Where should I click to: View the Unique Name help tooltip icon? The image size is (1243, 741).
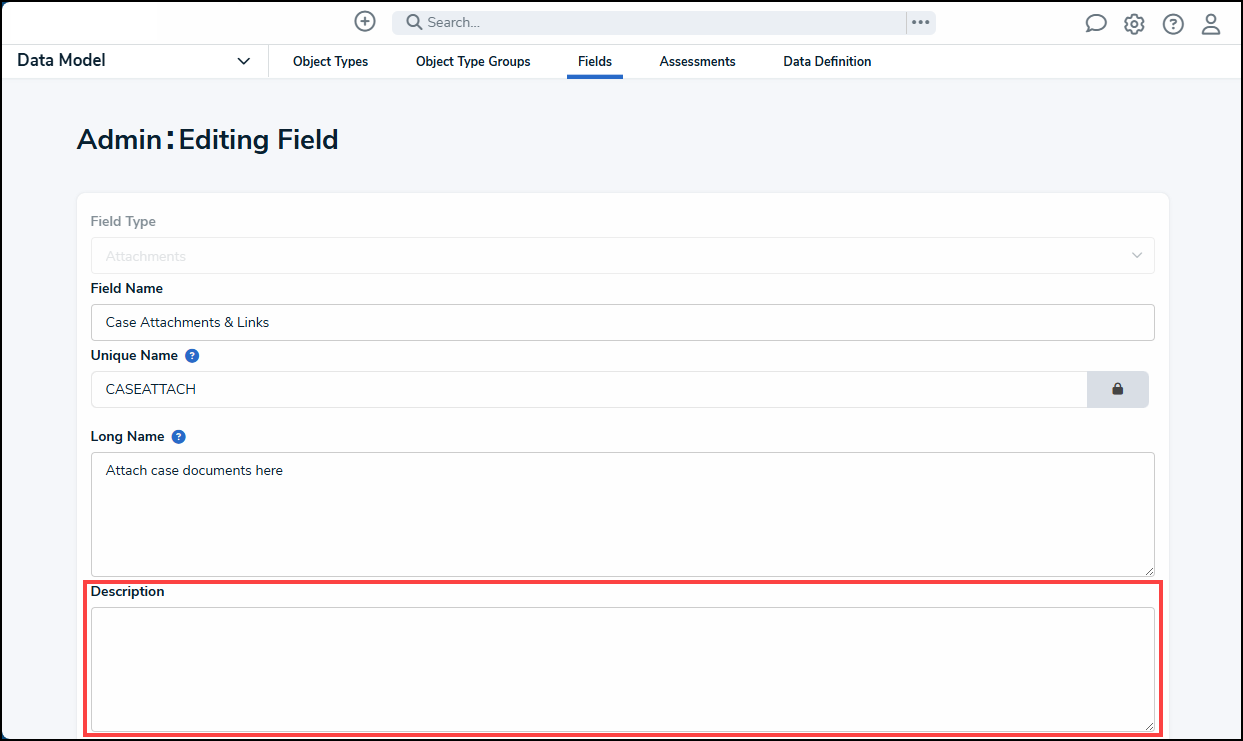(191, 355)
